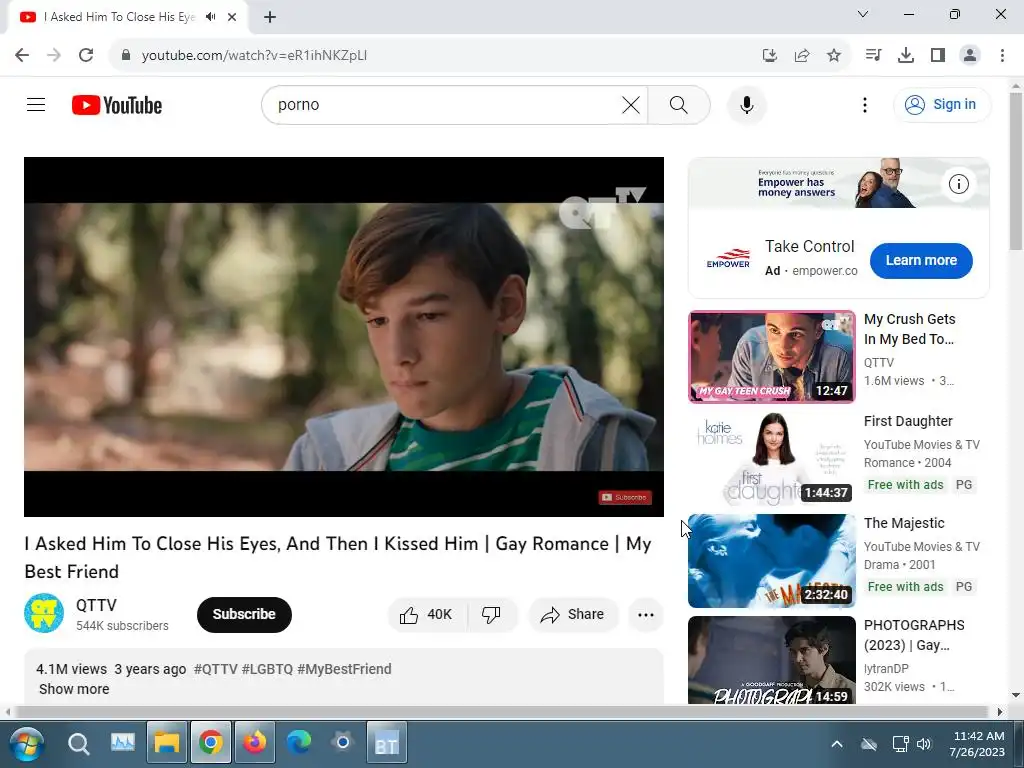This screenshot has width=1024, height=768.
Task: Click the in-video Subscribe overlay
Action: click(625, 498)
